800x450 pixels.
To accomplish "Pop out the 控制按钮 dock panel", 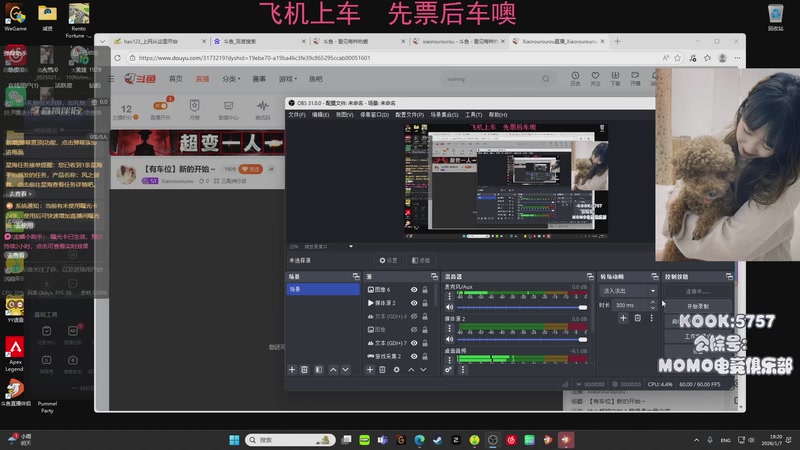I will (729, 276).
